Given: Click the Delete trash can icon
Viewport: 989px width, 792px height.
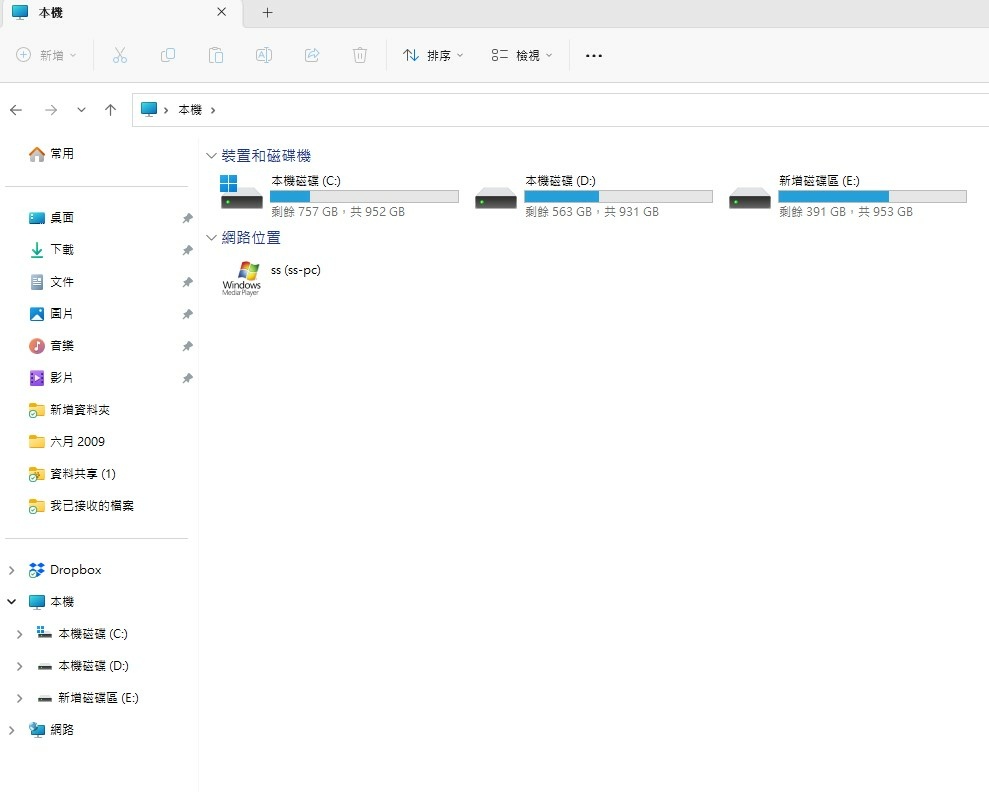Looking at the screenshot, I should 360,55.
